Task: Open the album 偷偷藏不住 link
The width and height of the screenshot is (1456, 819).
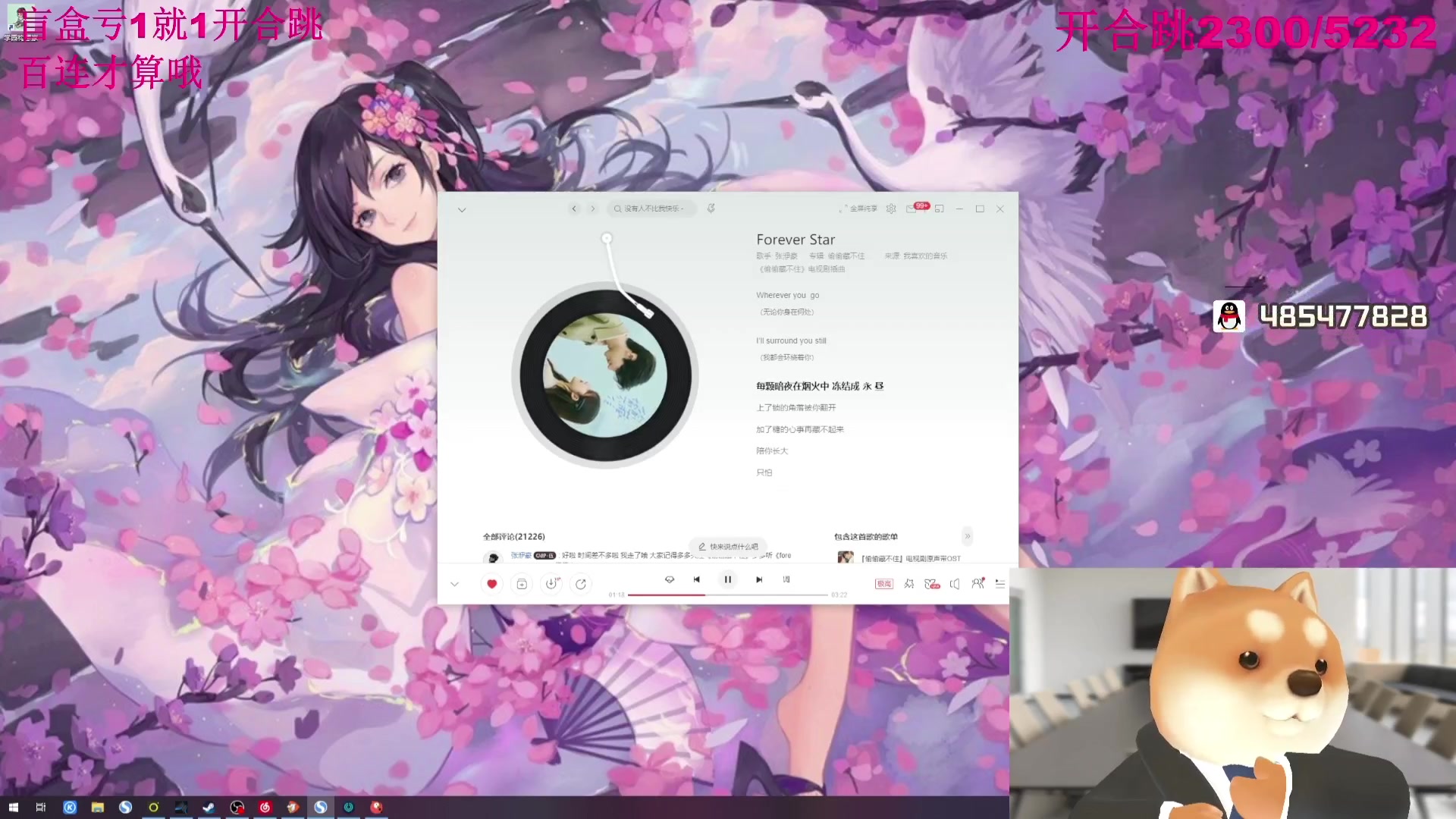Action: tap(846, 256)
